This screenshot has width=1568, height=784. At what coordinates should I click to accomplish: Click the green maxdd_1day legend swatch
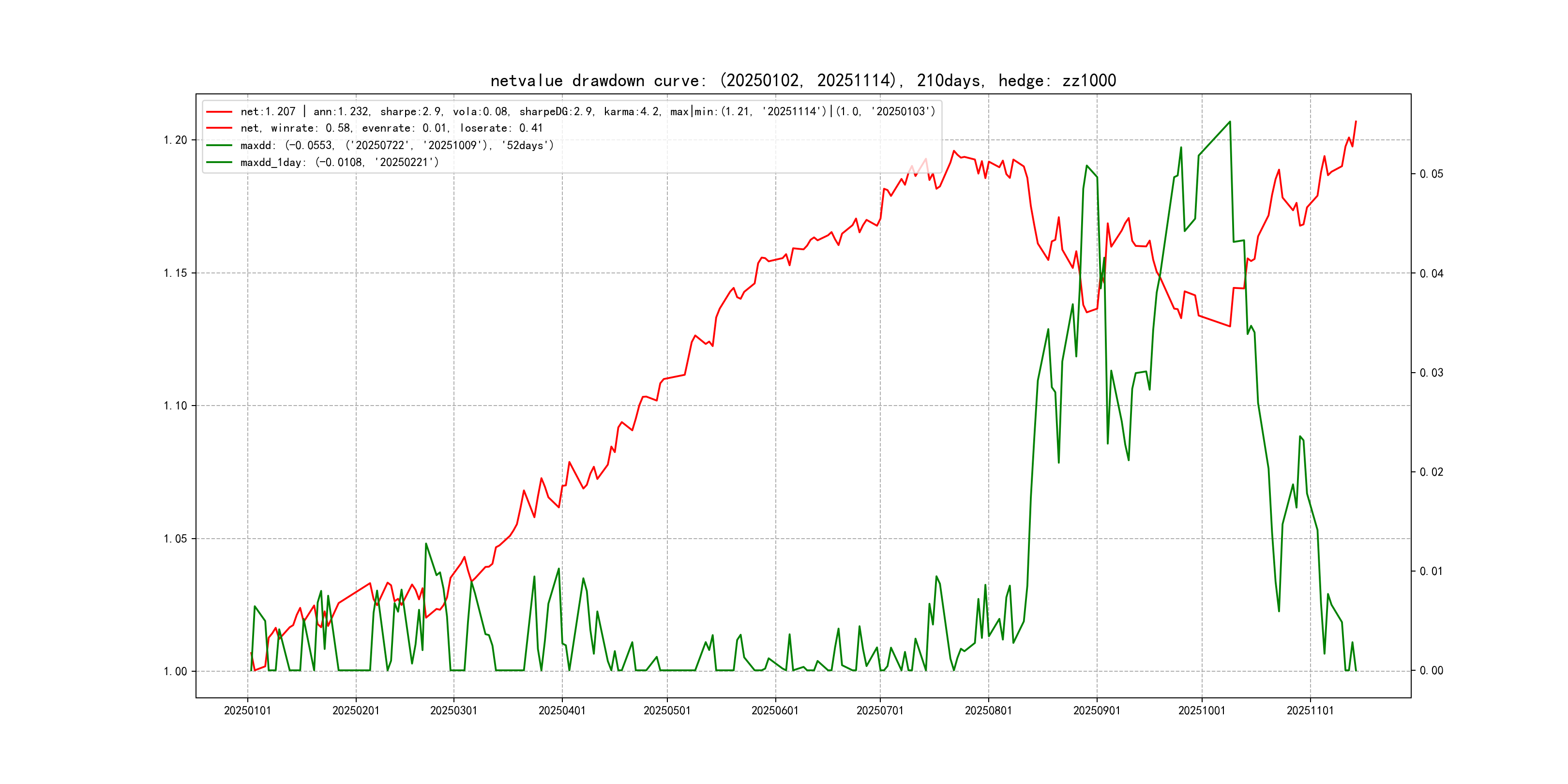tap(219, 163)
